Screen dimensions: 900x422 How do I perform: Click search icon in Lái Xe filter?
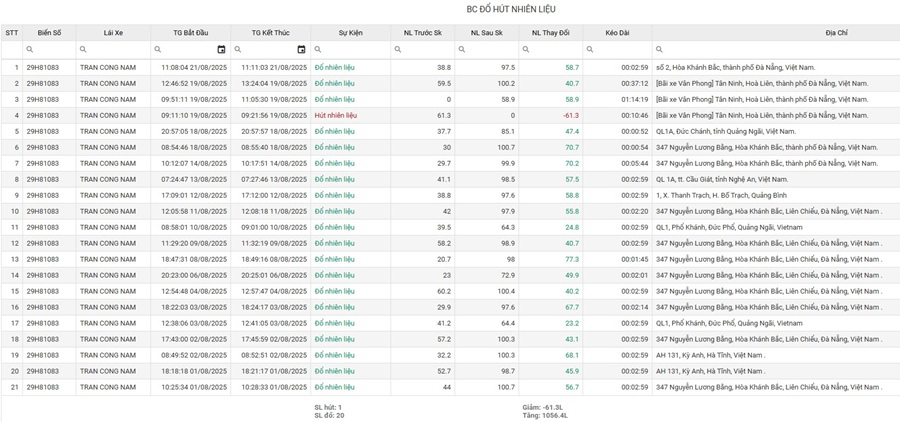coord(84,49)
